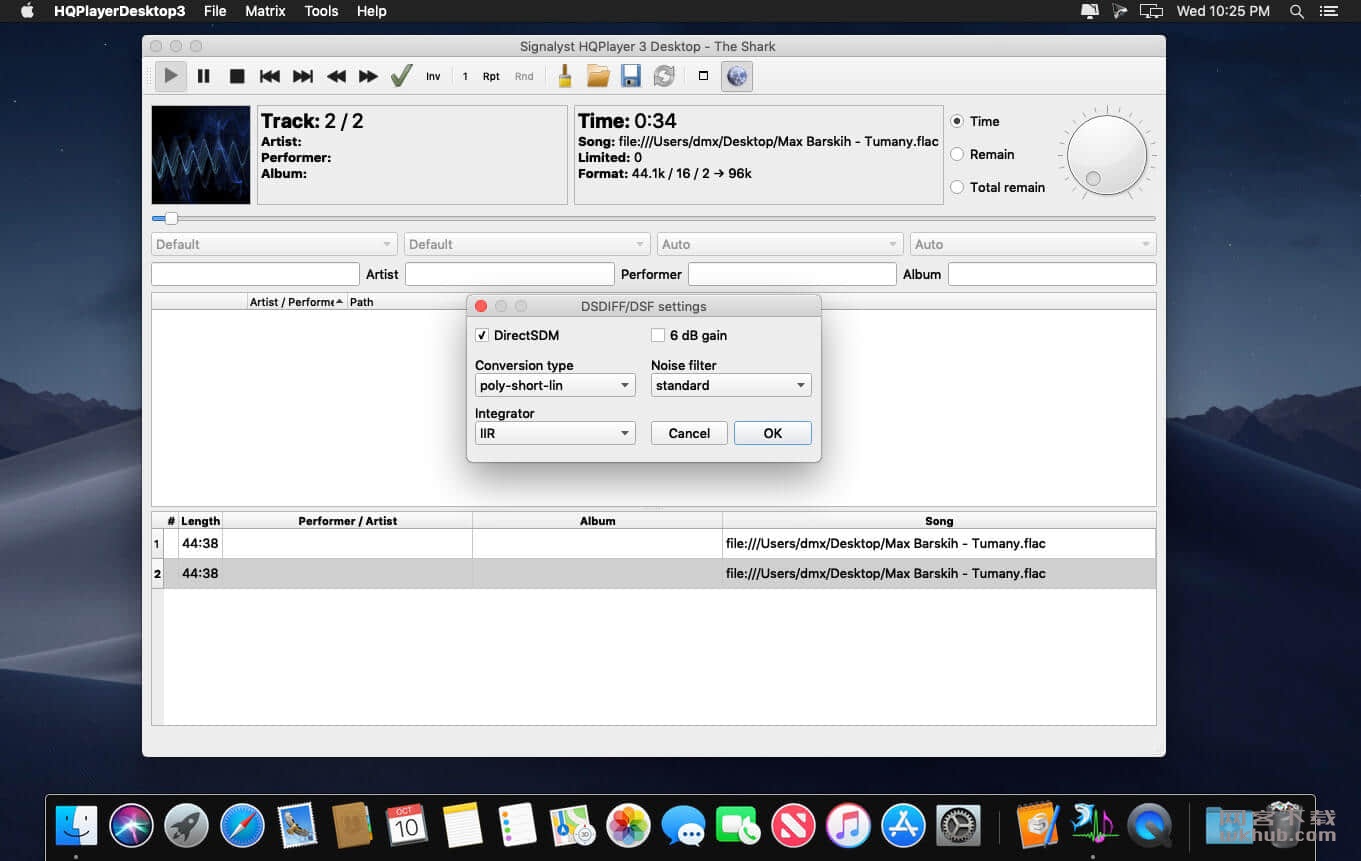Skip to previous track
Screen dimensions: 1361x861
269,76
